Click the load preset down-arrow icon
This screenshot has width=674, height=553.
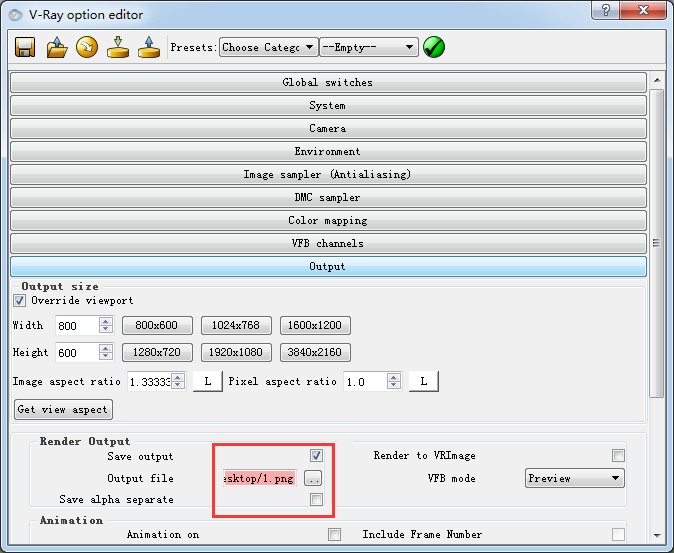[x=118, y=47]
